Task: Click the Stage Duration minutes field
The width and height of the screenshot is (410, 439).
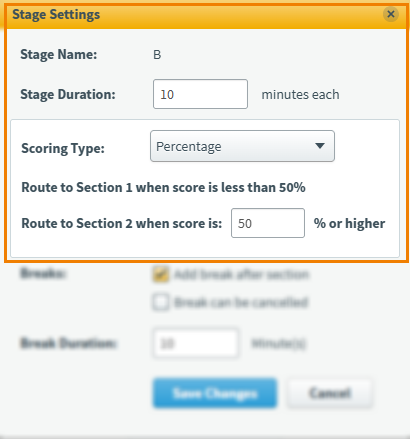Action: (200, 94)
